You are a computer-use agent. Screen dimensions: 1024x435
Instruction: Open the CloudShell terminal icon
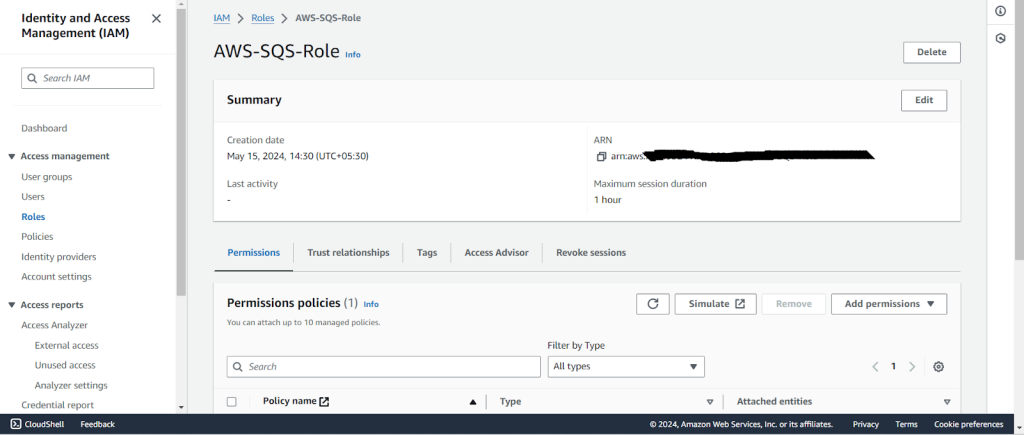point(16,424)
